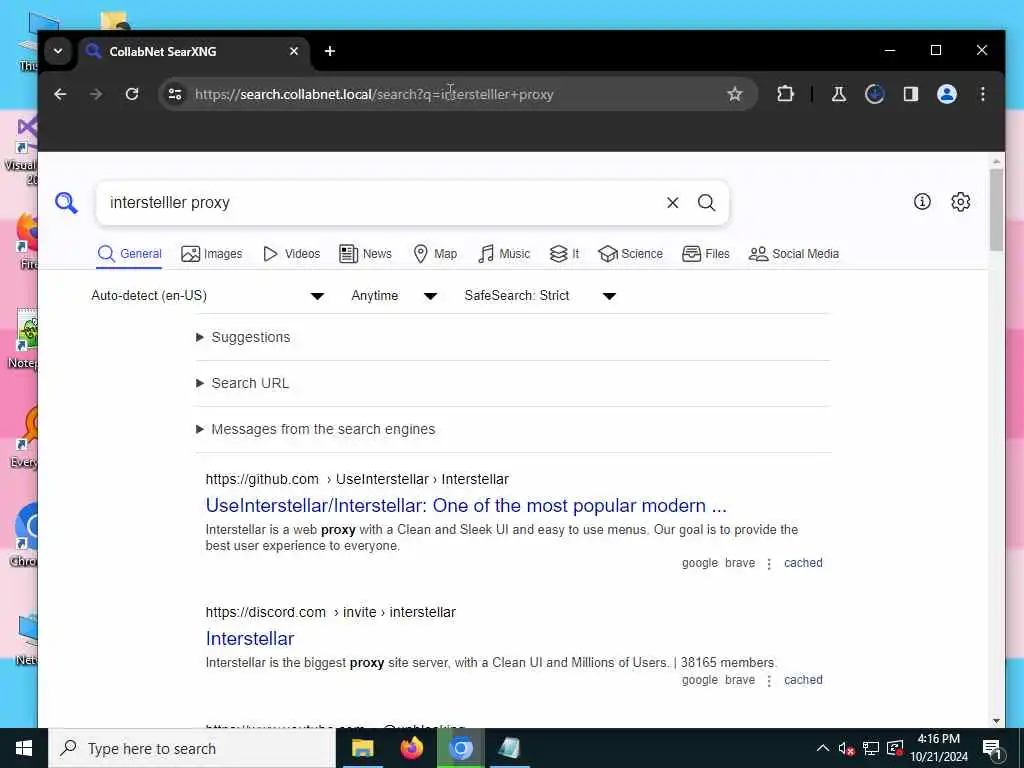Image resolution: width=1024 pixels, height=768 pixels.
Task: Open Windows Start menu
Action: (x=24, y=748)
